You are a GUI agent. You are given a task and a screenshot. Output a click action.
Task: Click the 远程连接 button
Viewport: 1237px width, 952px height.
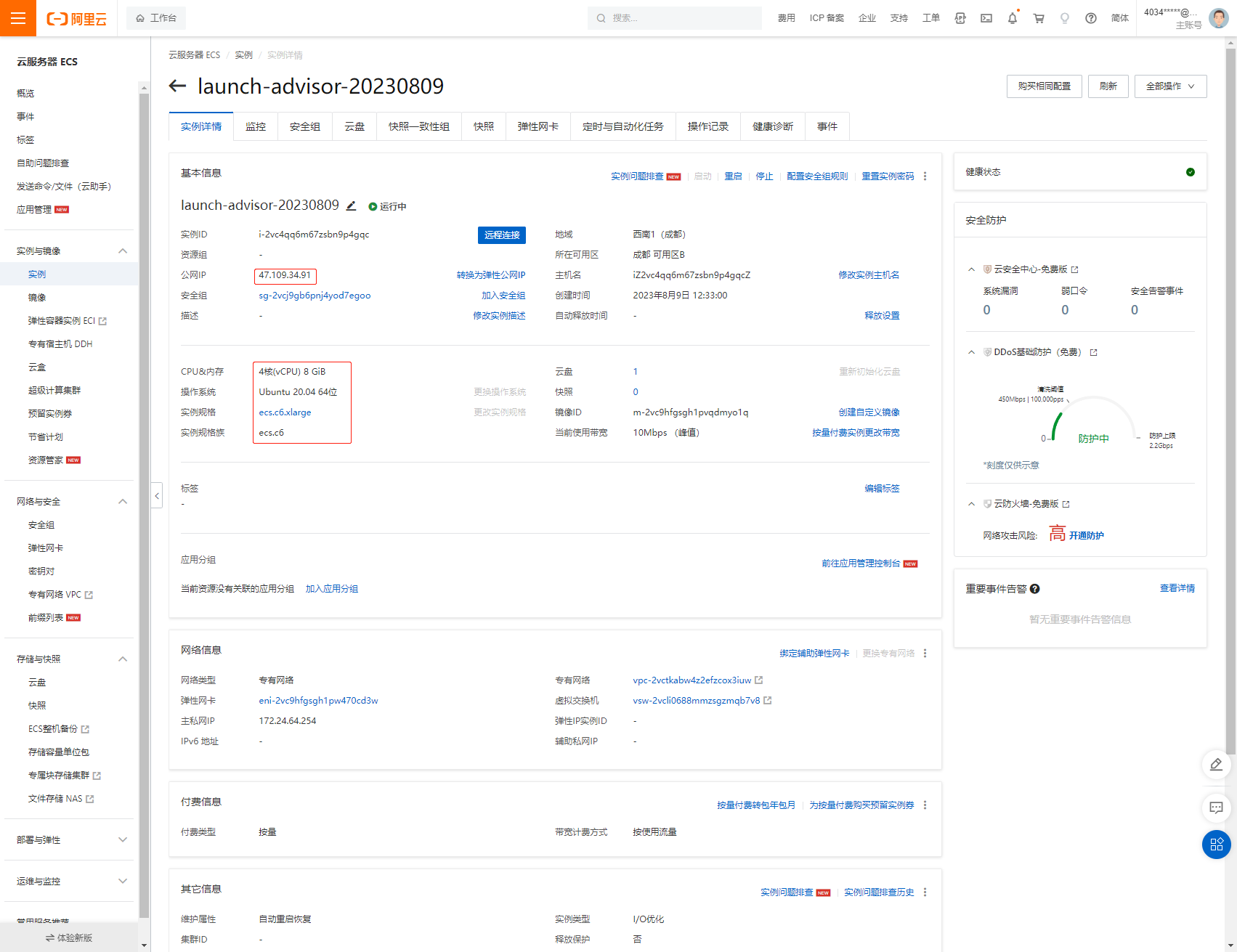[x=502, y=235]
